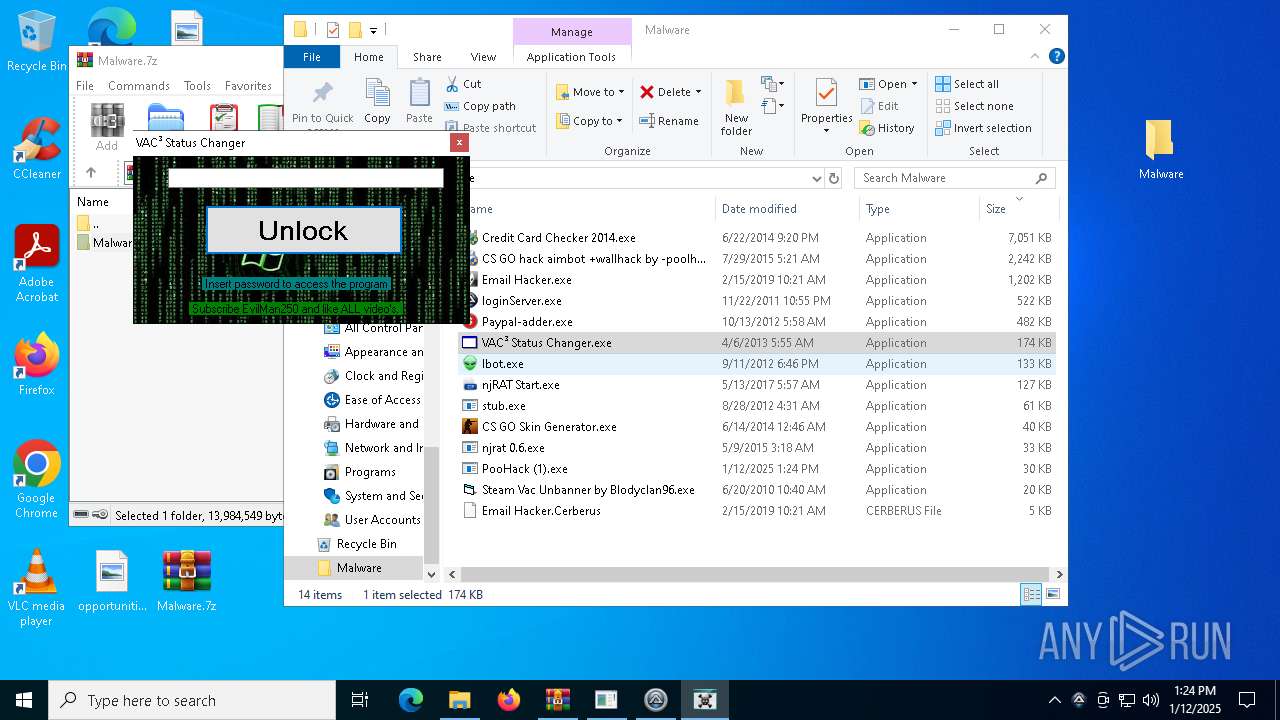Refresh the Malware folder view
The image size is (1280, 720).
(x=834, y=178)
